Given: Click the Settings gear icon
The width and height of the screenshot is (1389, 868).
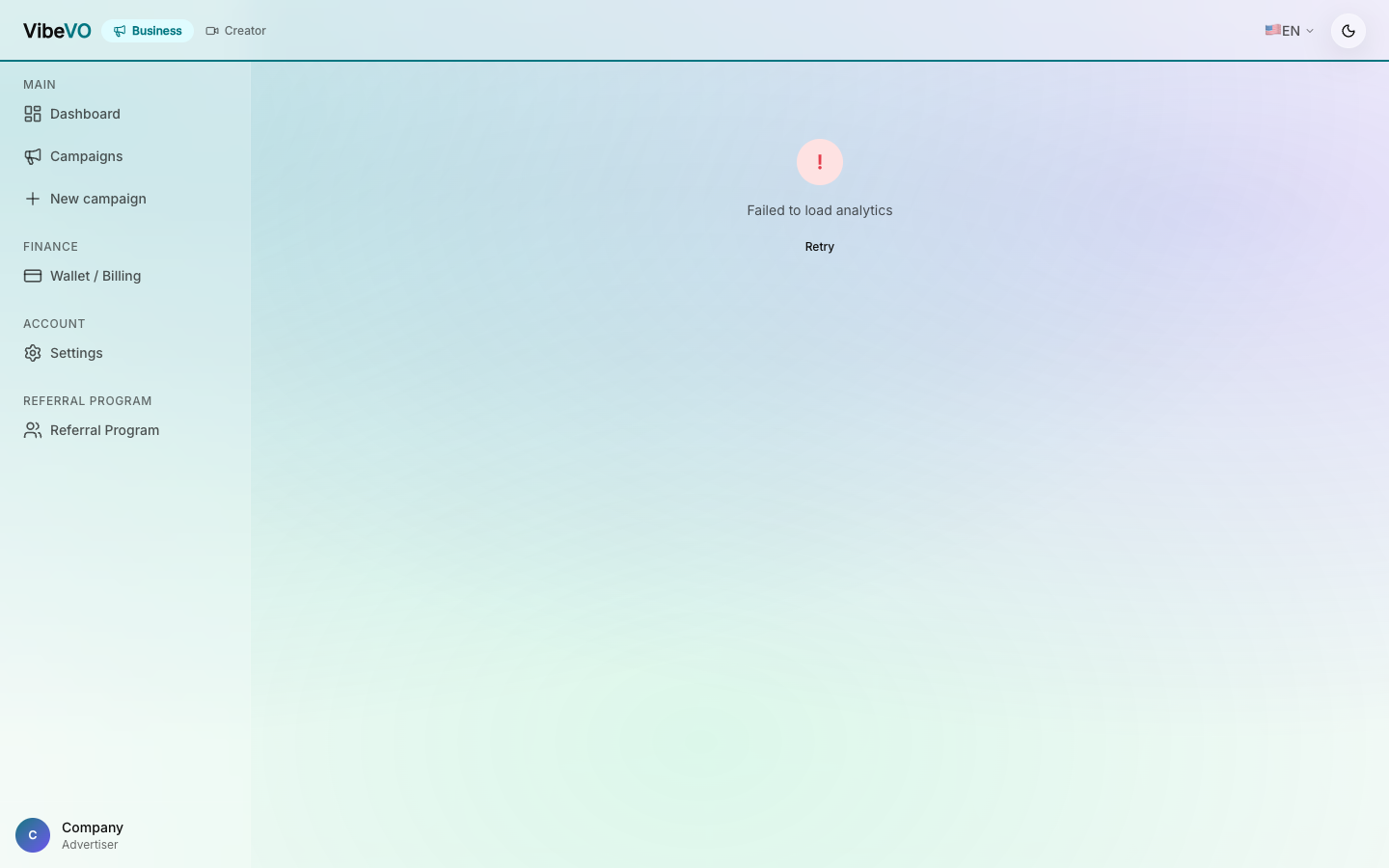Looking at the screenshot, I should click(x=33, y=353).
